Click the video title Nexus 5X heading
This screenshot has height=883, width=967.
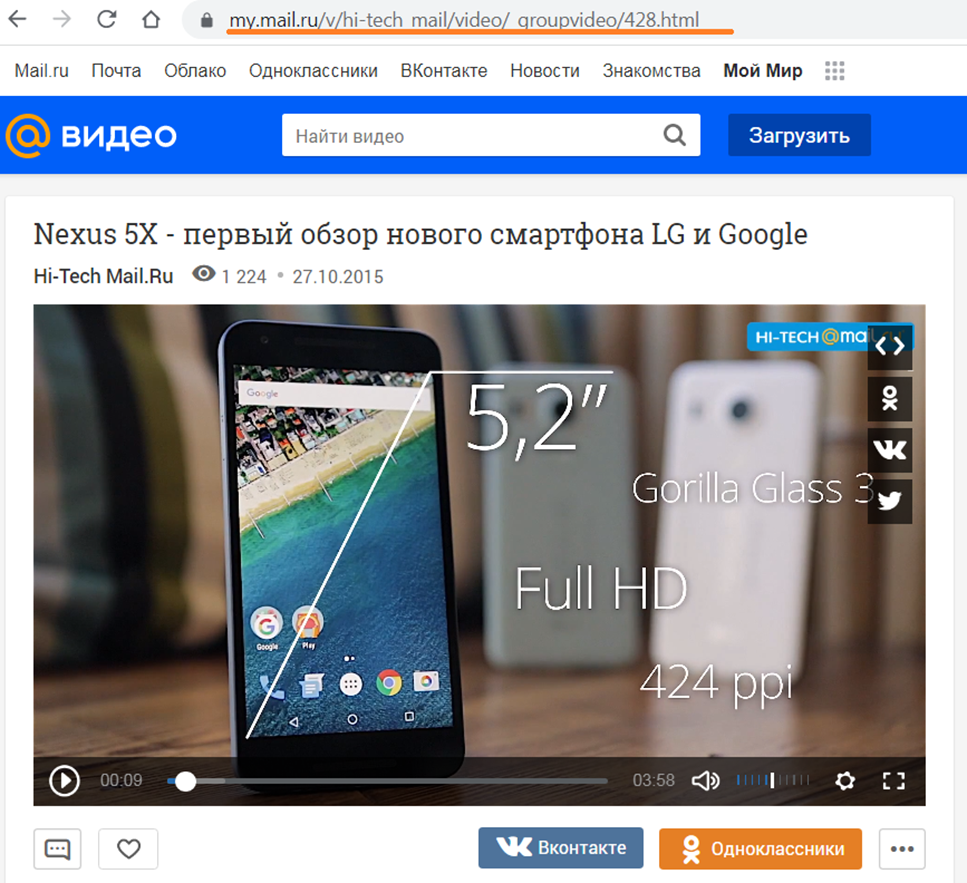pyautogui.click(x=421, y=234)
